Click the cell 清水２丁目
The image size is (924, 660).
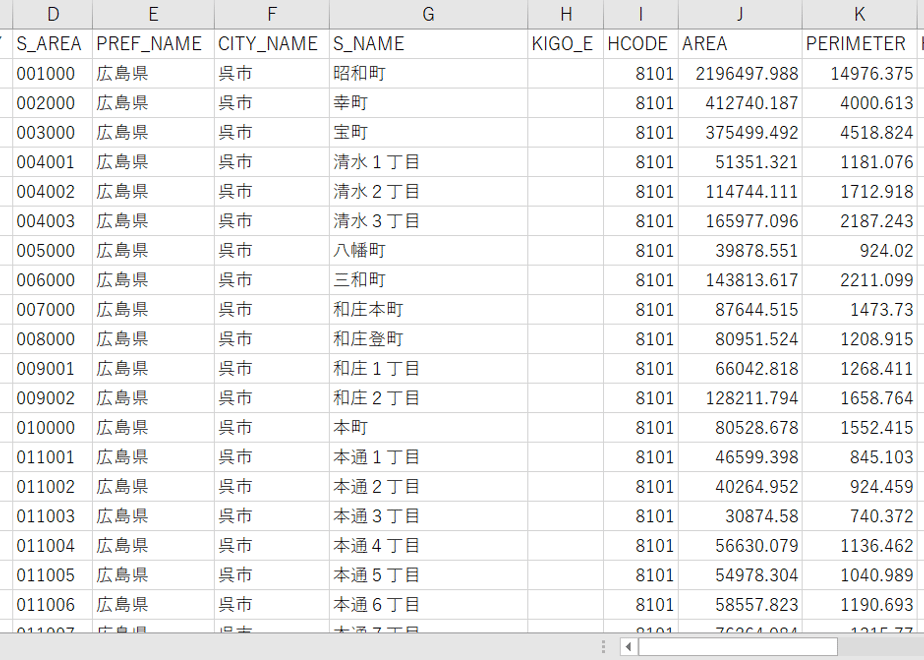428,192
